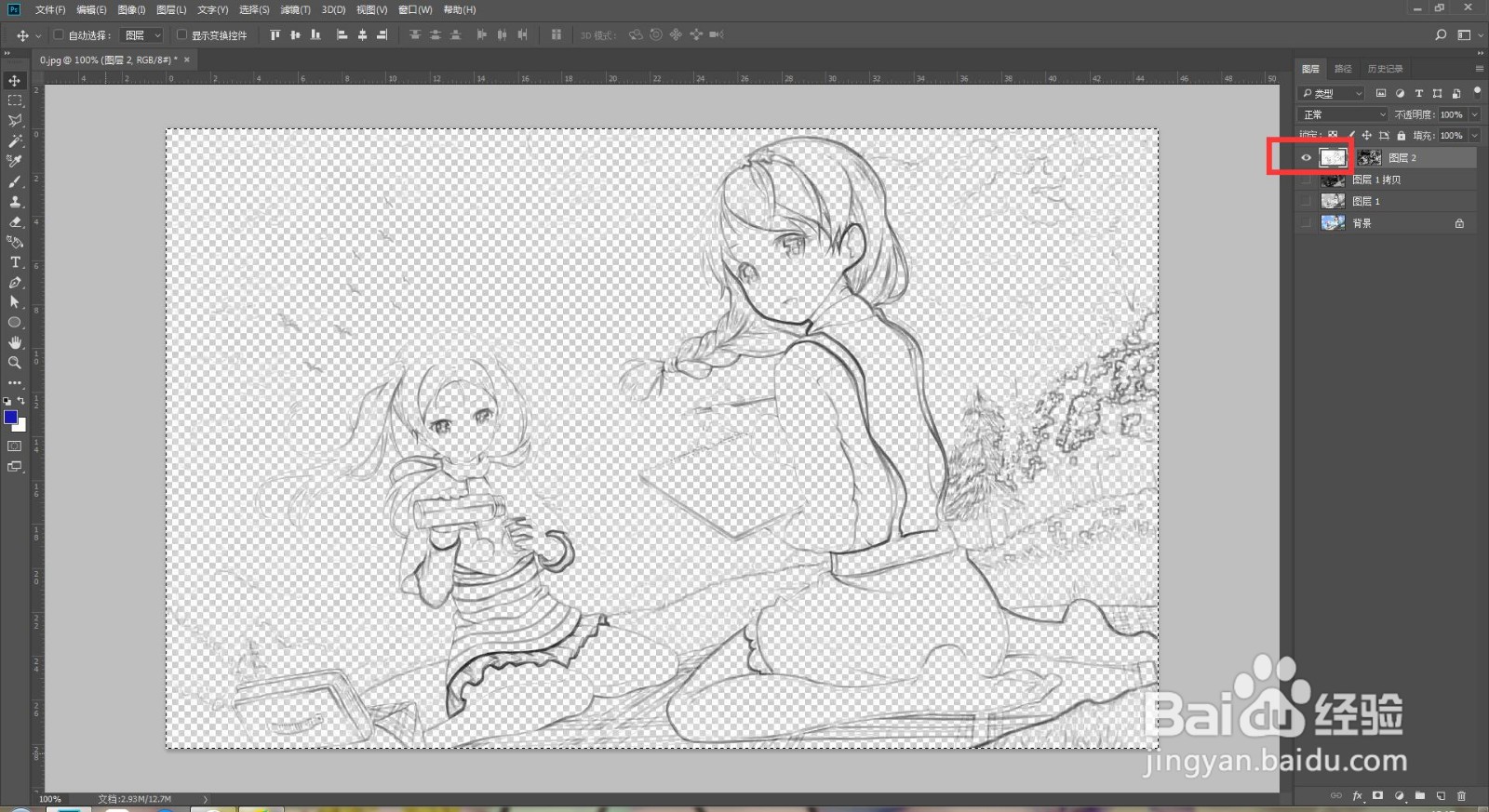The image size is (1489, 812).
Task: Select the Magic Wand tool
Action: pos(15,141)
